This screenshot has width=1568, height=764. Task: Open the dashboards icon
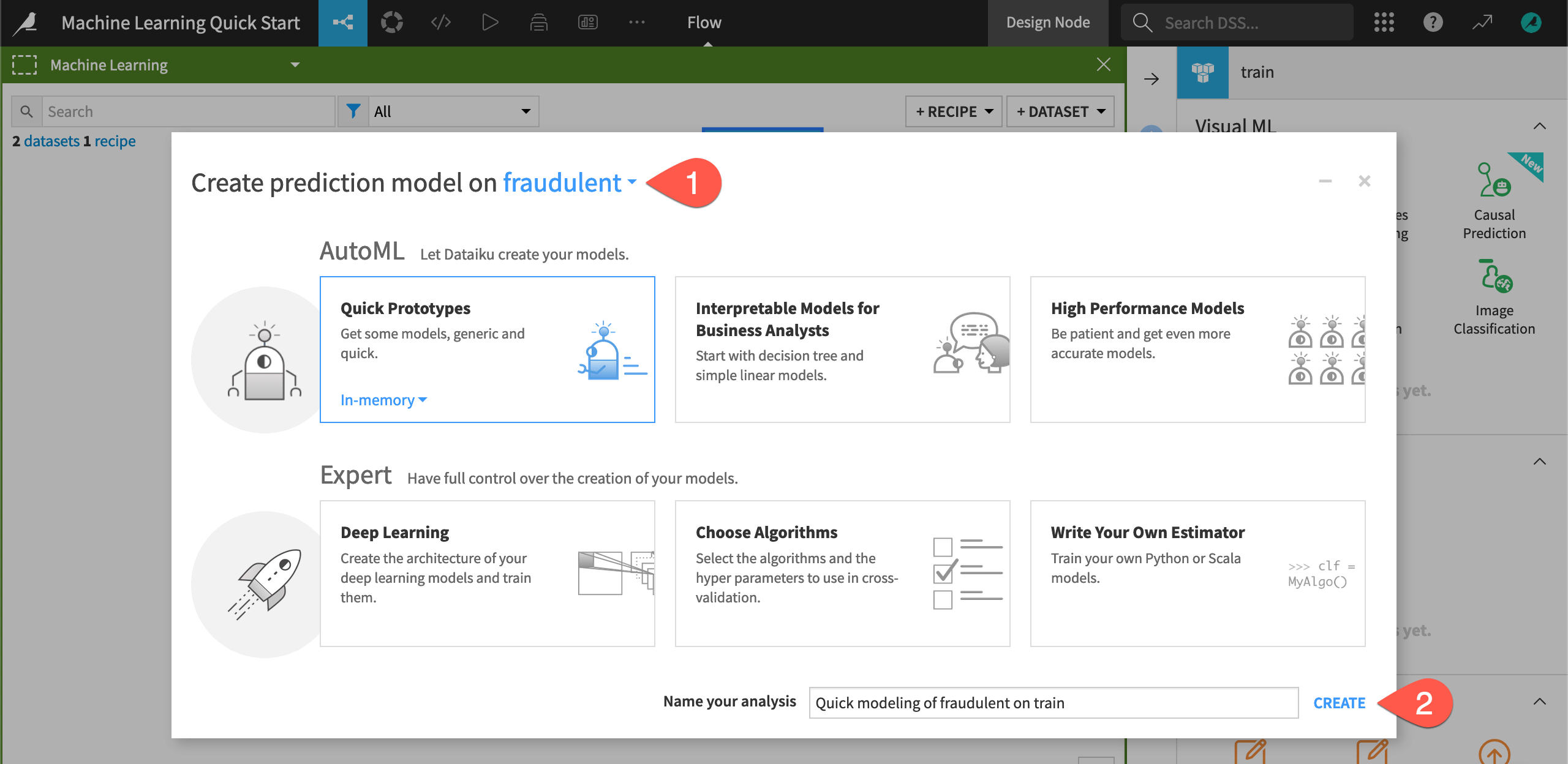588,23
